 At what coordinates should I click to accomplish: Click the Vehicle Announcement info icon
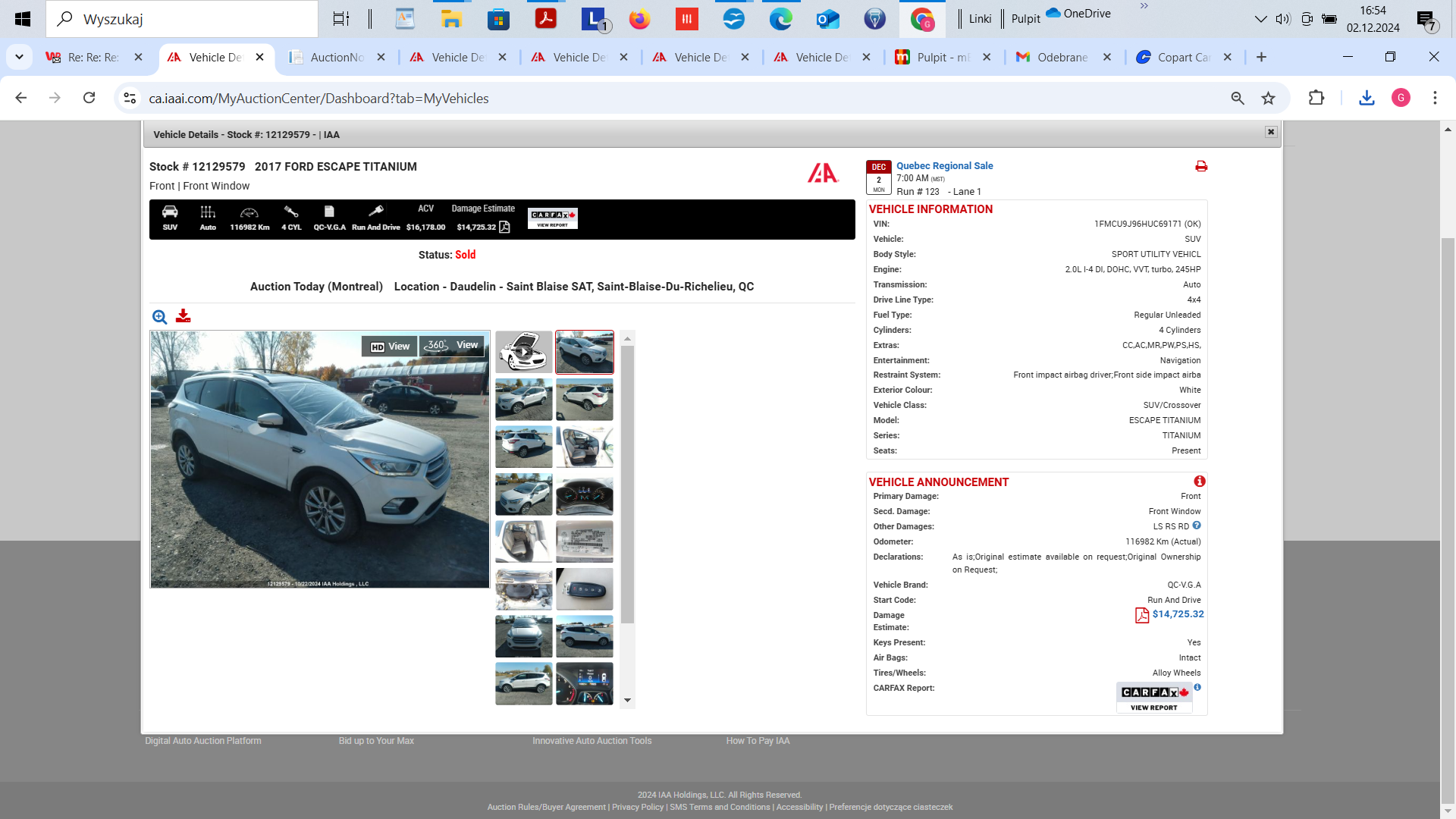click(x=1200, y=482)
